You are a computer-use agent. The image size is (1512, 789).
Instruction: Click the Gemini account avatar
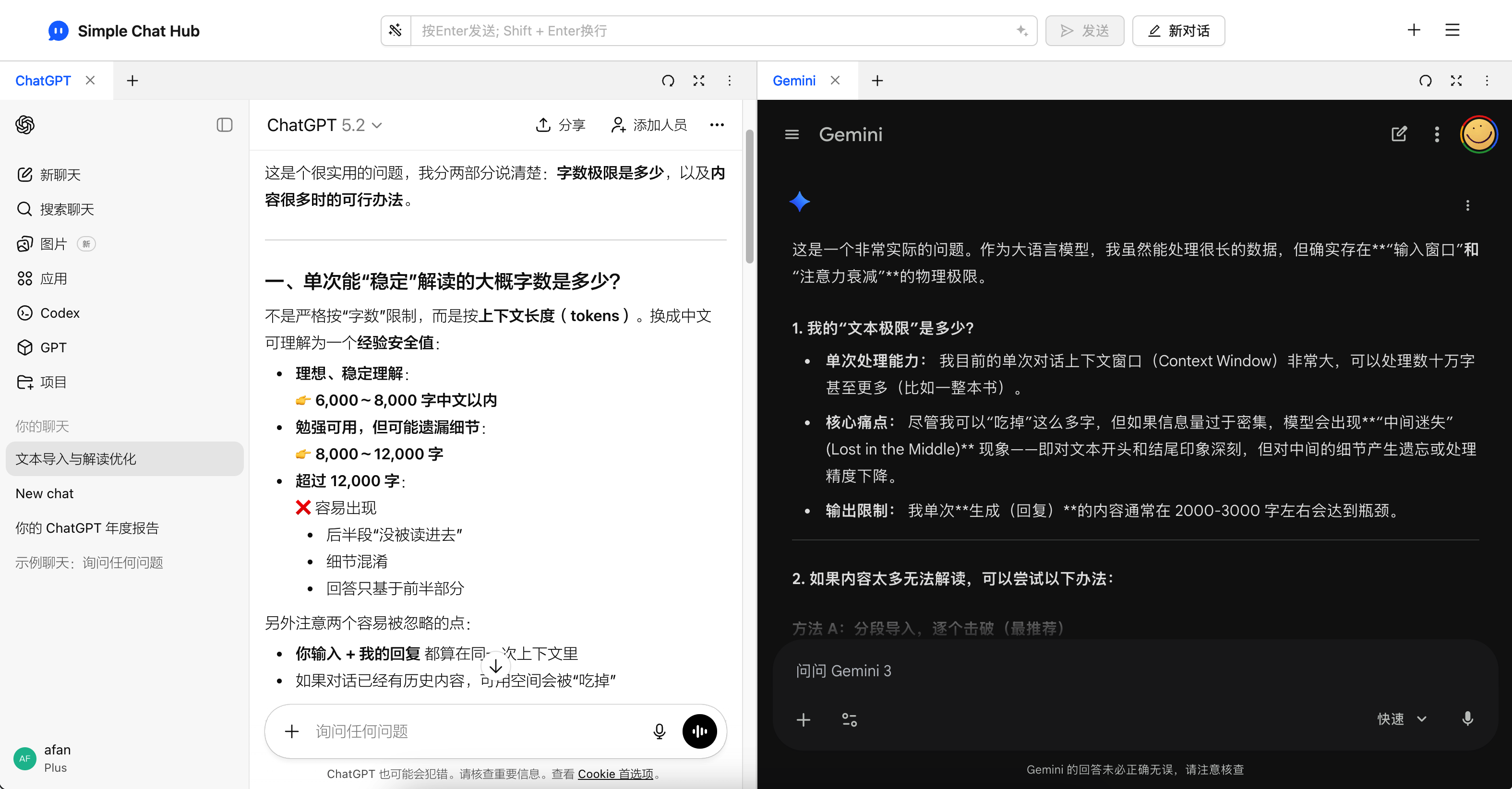(1478, 134)
